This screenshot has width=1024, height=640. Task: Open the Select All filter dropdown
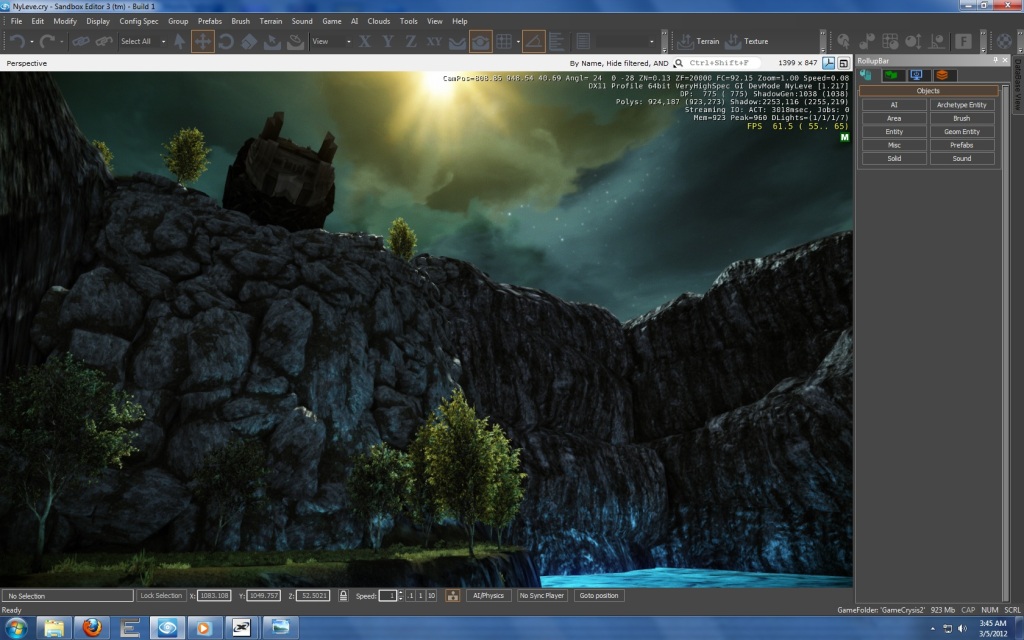click(139, 42)
